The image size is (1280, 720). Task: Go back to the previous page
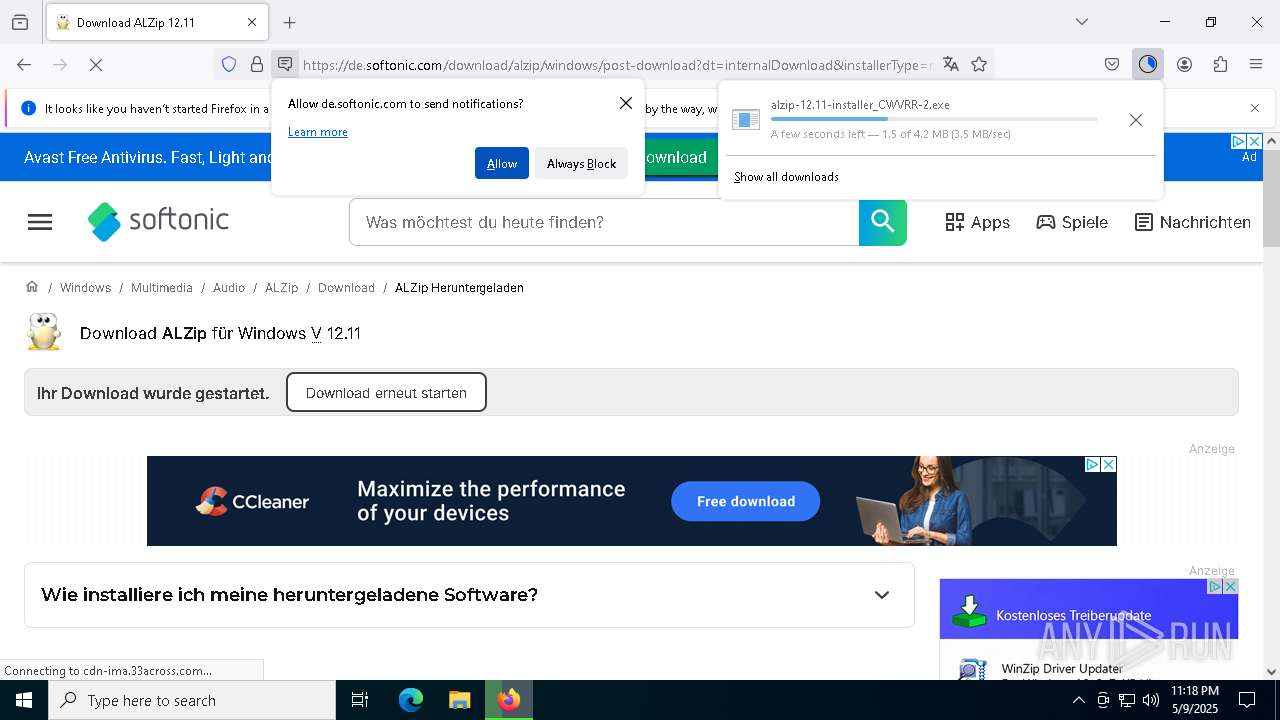[24, 65]
